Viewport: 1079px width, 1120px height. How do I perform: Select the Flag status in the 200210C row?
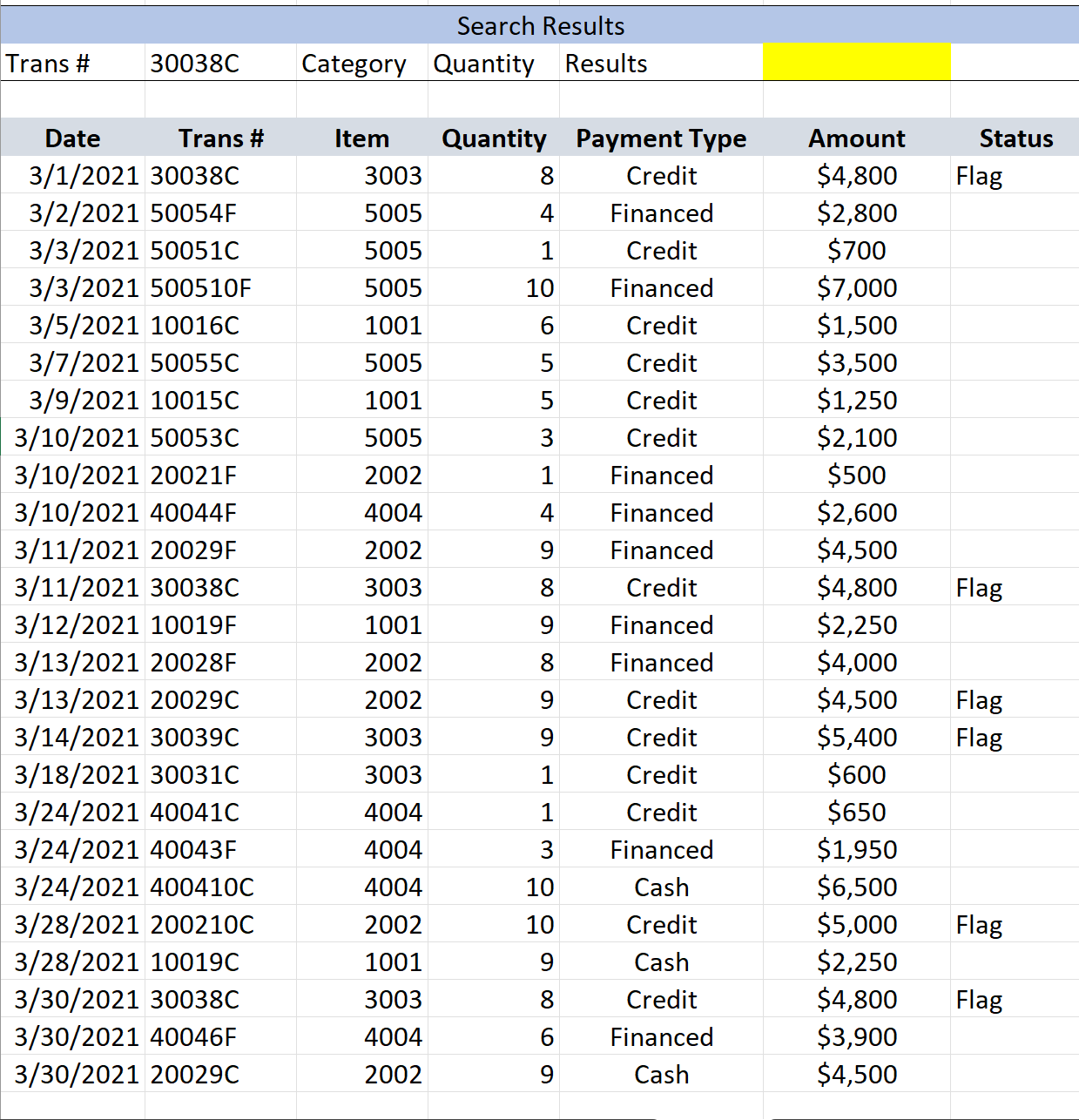1015,924
